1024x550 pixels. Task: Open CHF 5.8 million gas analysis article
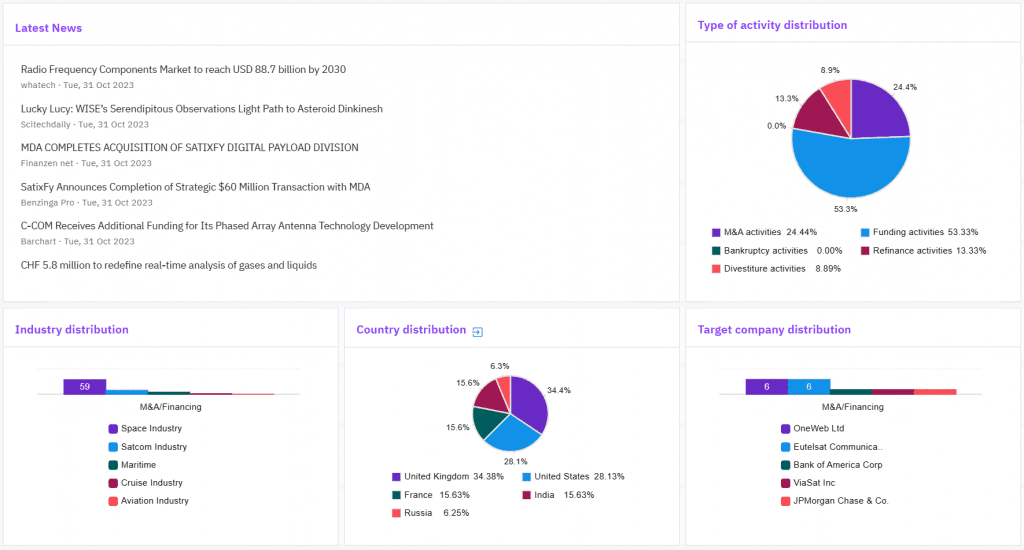tap(168, 266)
